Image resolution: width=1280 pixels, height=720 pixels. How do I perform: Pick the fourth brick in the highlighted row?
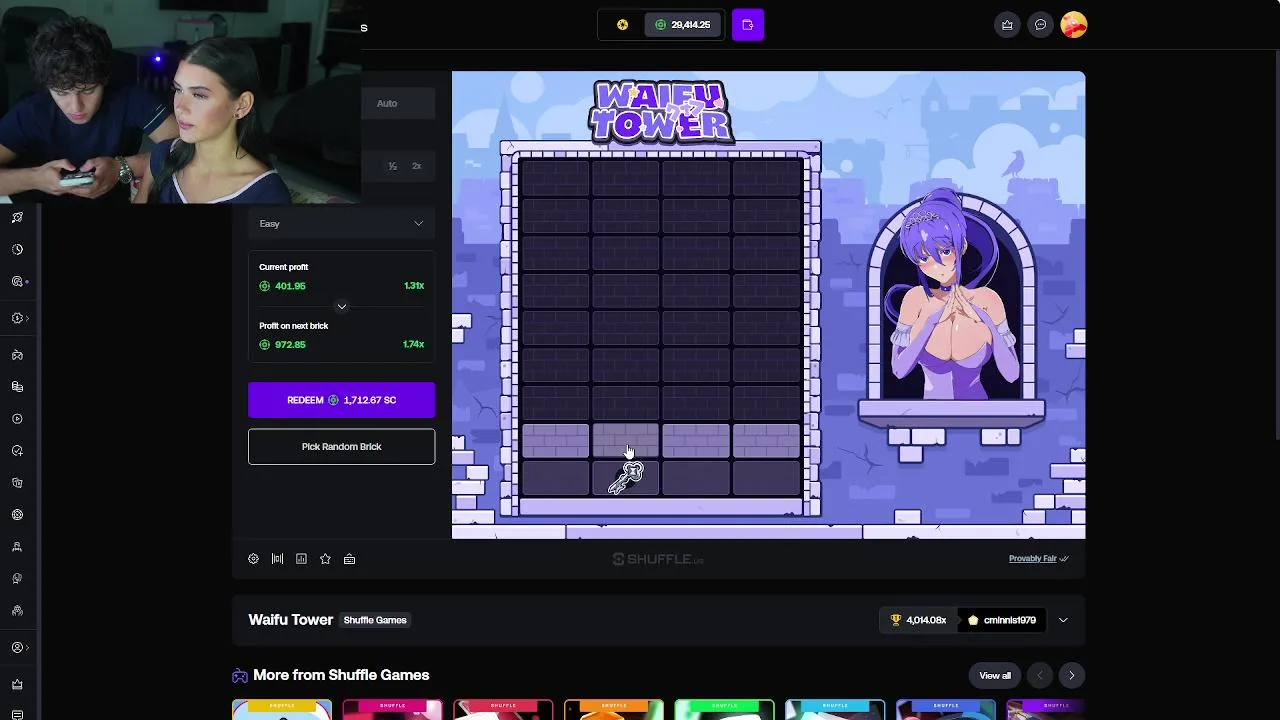pyautogui.click(x=766, y=441)
